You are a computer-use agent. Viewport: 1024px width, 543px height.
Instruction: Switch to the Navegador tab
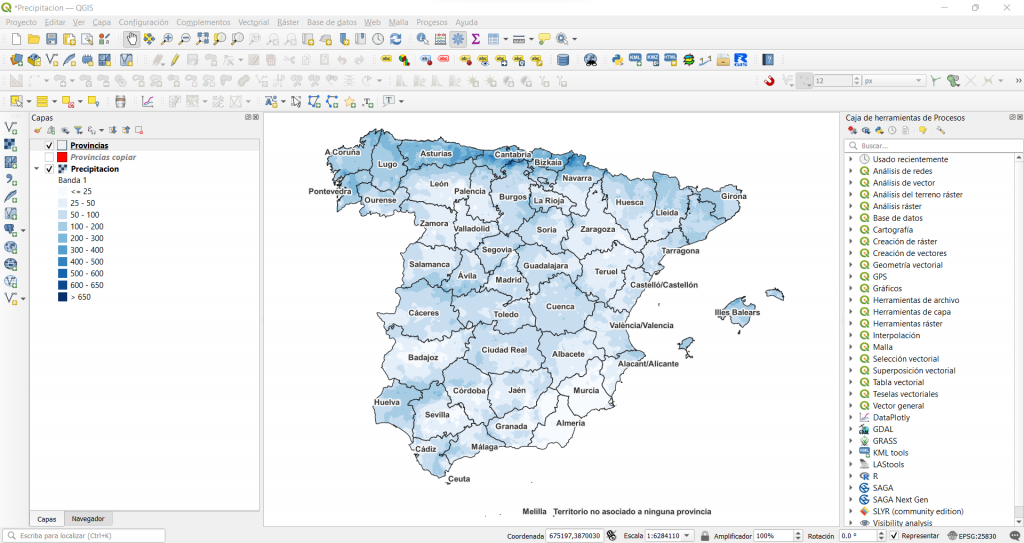pos(86,519)
